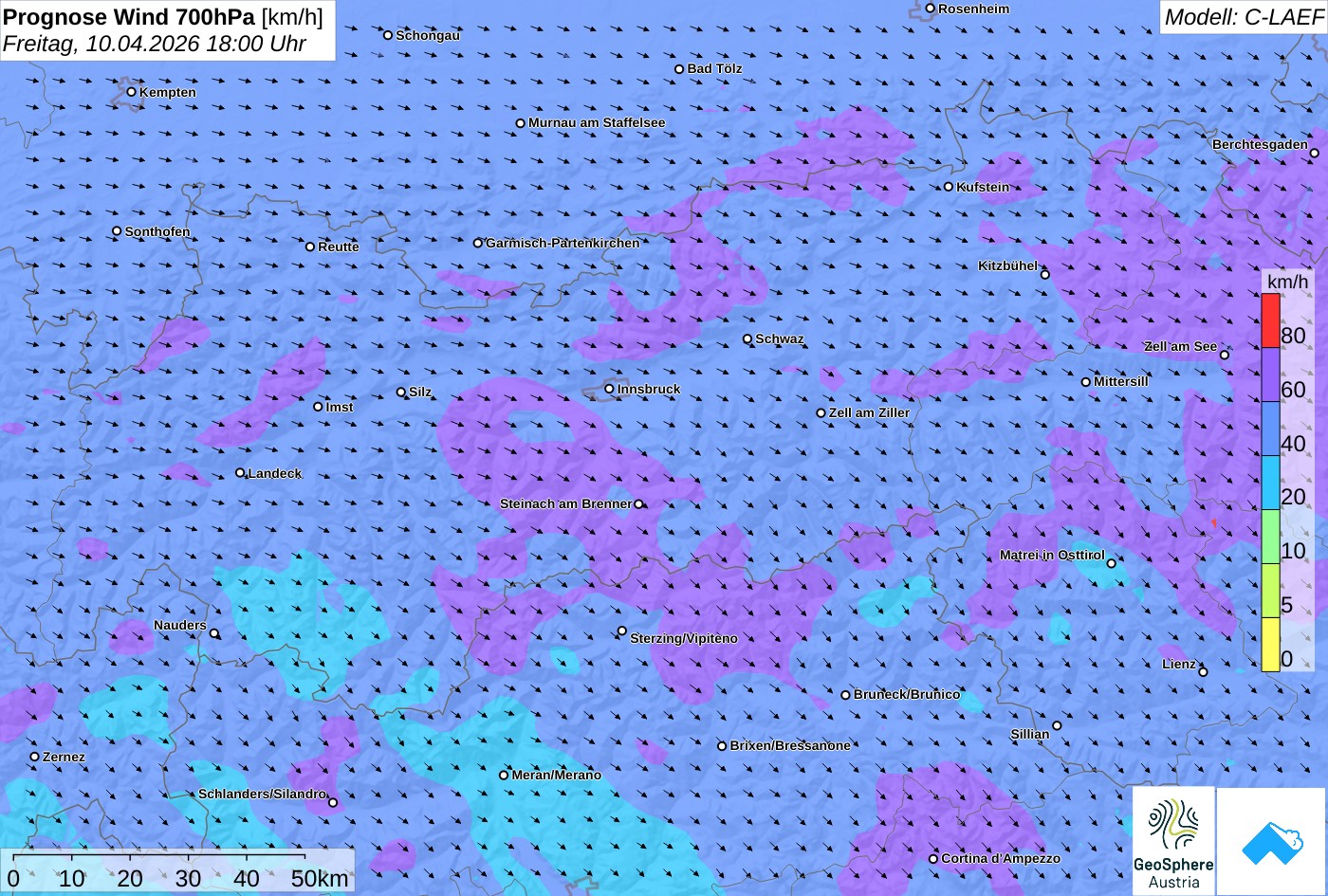Click the Bruneck/Brunico label

point(907,694)
